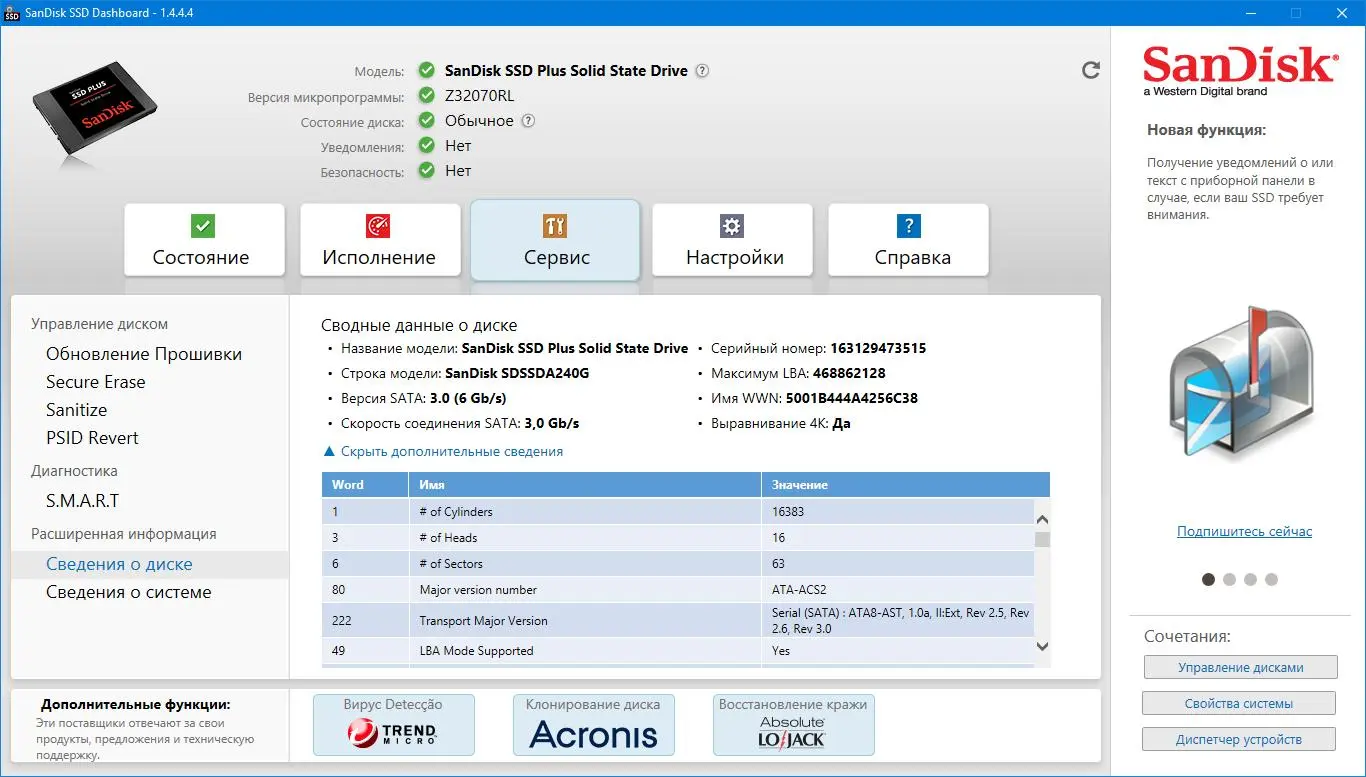The width and height of the screenshot is (1366, 777).
Task: Select the fourth carousel dot
Action: coord(1271,579)
